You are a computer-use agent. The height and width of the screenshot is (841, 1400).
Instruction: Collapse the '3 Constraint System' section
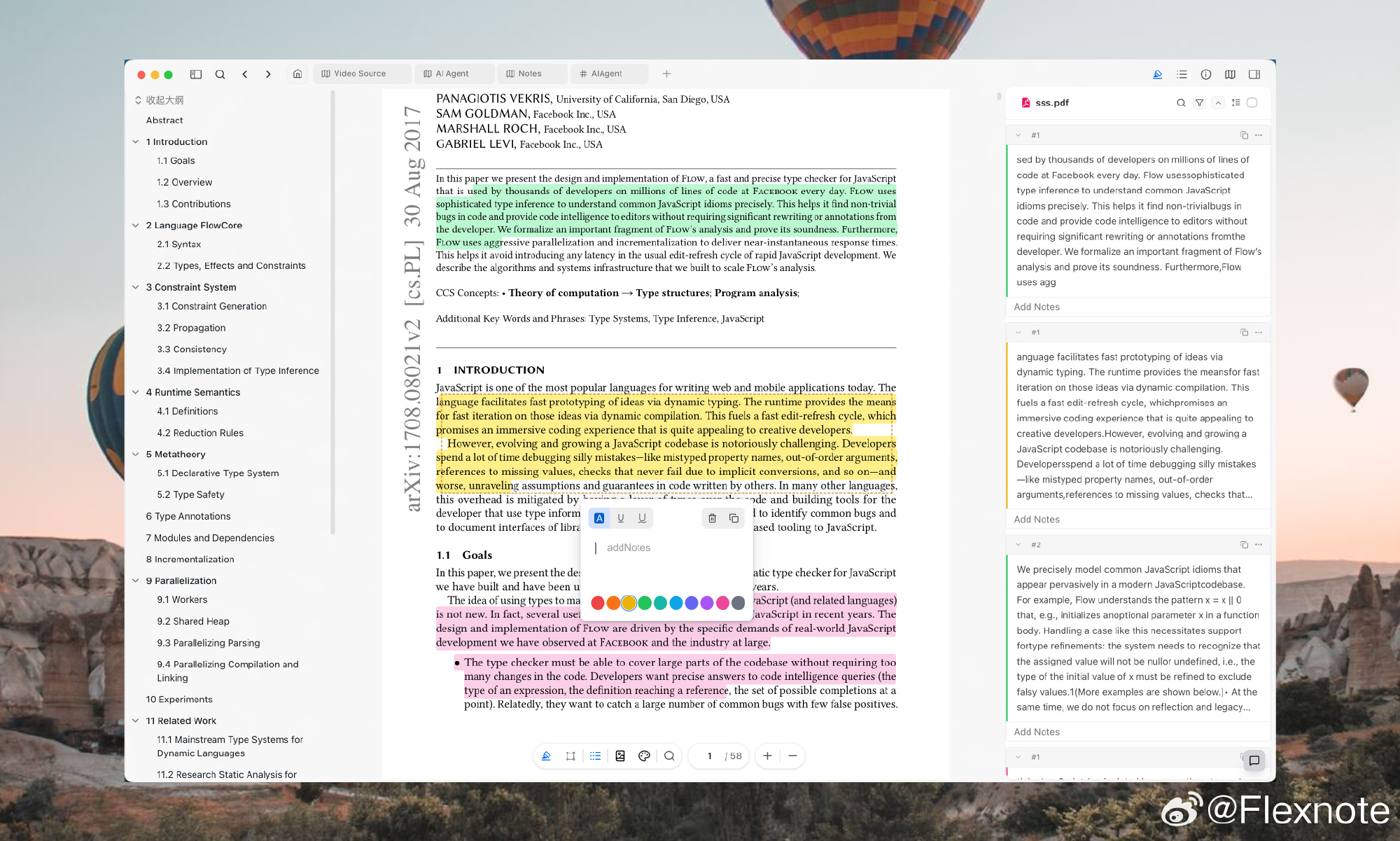tap(136, 288)
